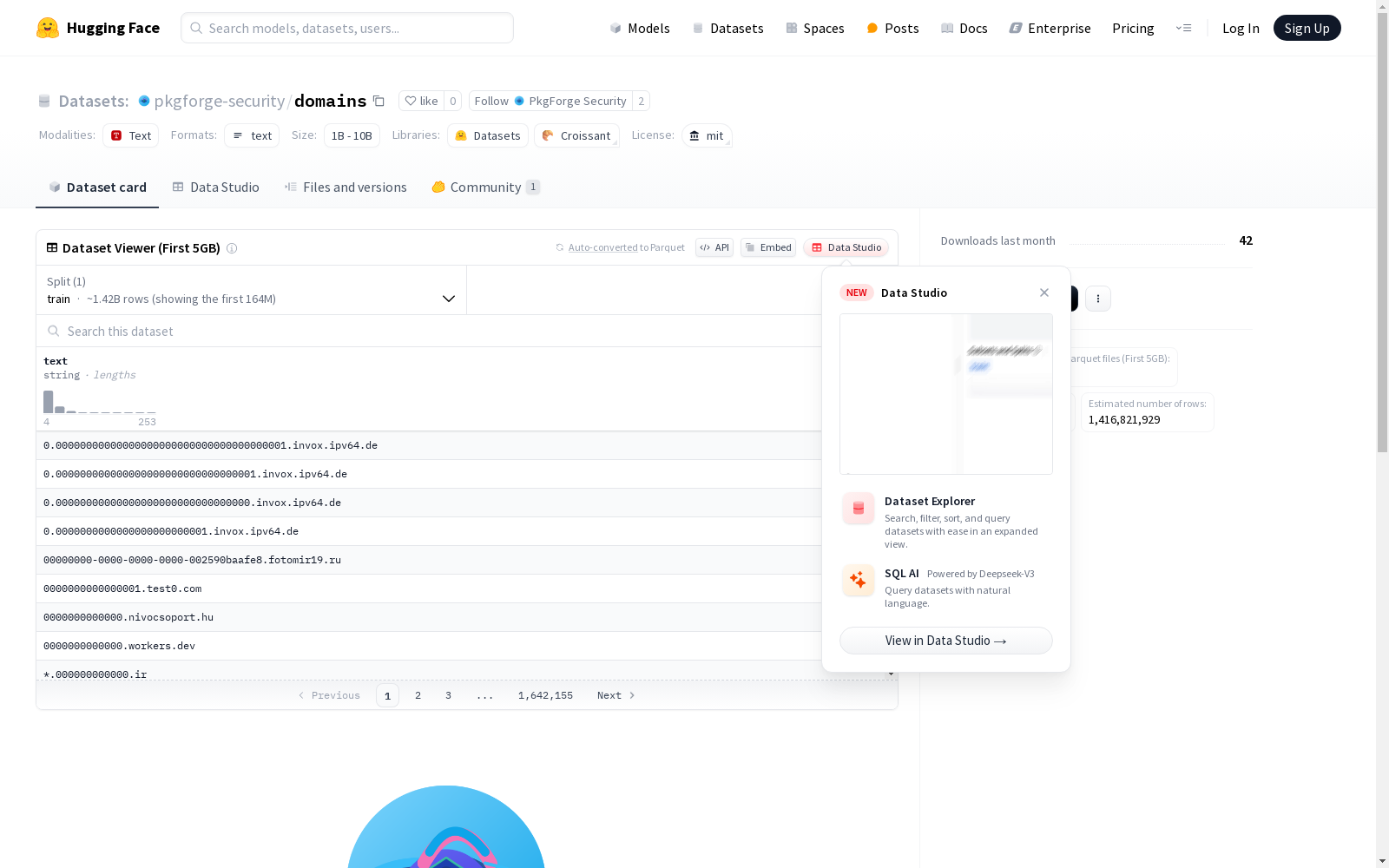Focus the top site search field
1389x868 pixels.
pos(347,28)
